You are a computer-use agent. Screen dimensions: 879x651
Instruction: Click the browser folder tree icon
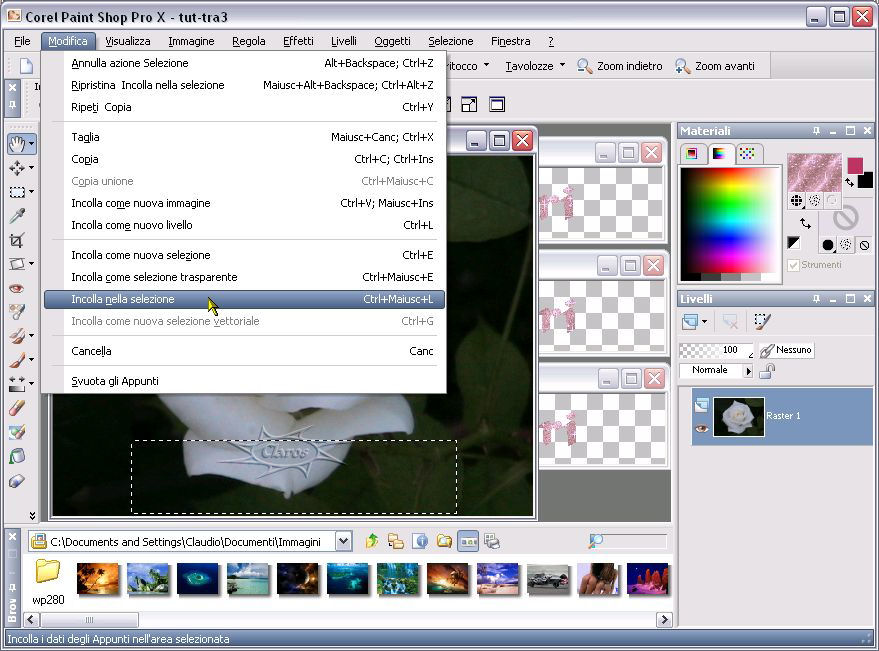pyautogui.click(x=396, y=541)
